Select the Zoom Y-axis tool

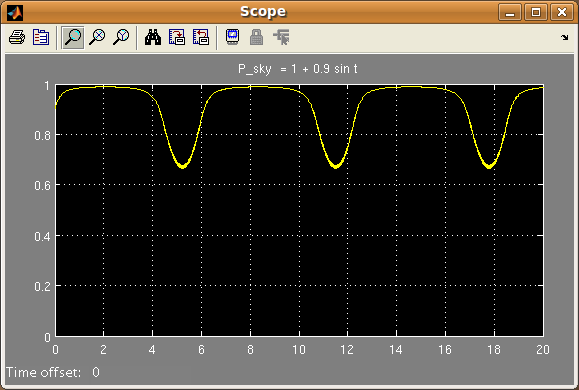tap(121, 37)
